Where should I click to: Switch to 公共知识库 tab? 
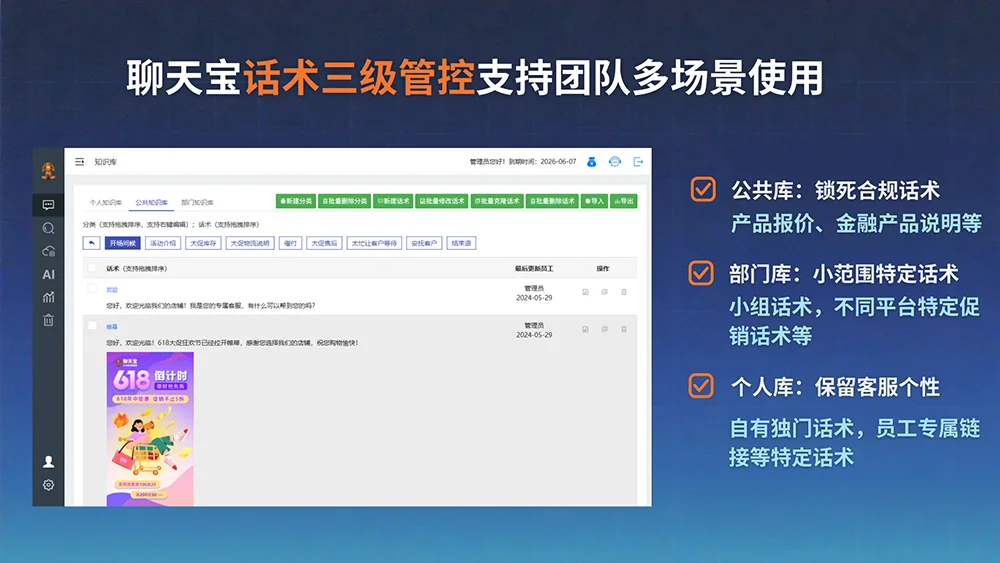pos(151,202)
